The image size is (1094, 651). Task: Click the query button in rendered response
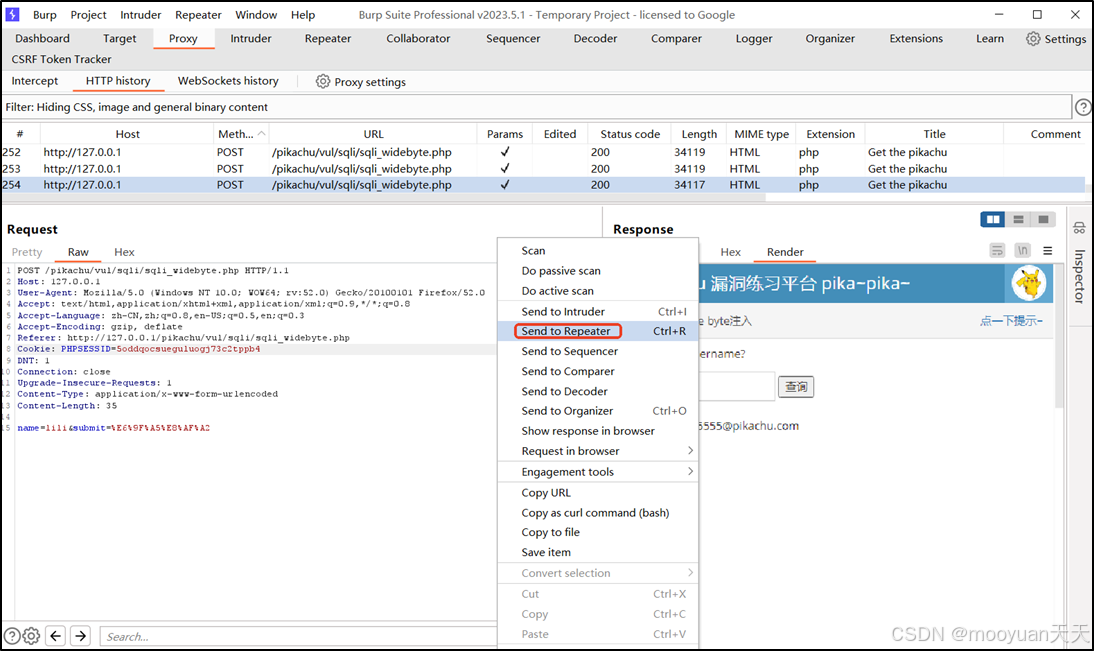click(x=796, y=387)
